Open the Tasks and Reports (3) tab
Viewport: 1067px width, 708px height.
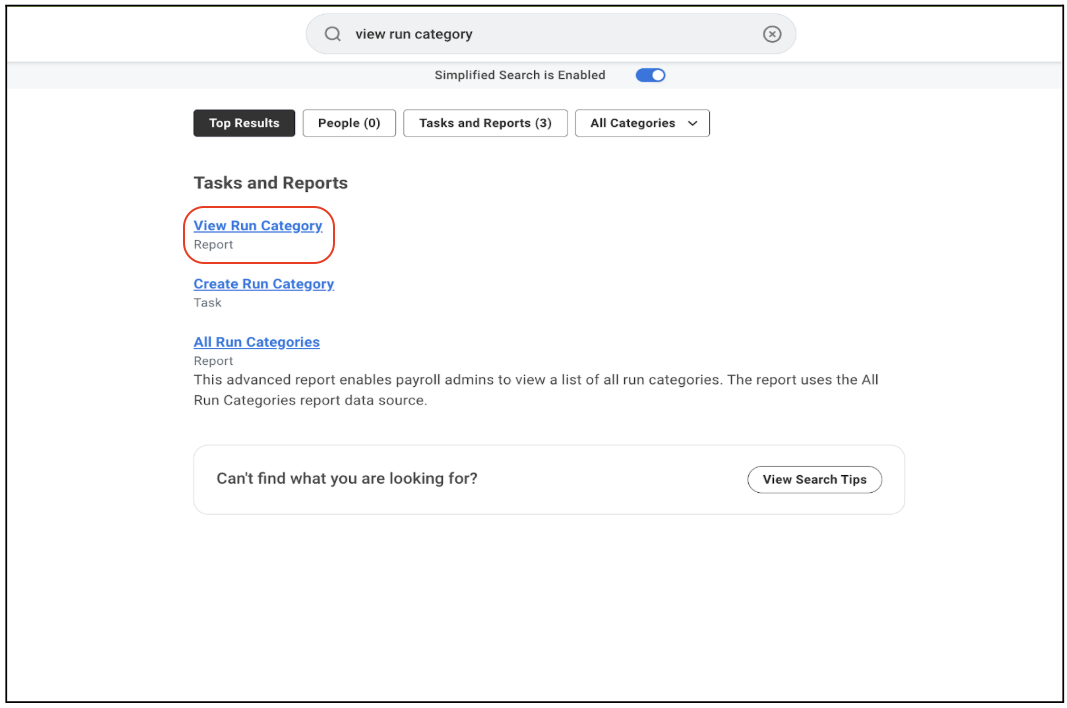(x=485, y=123)
